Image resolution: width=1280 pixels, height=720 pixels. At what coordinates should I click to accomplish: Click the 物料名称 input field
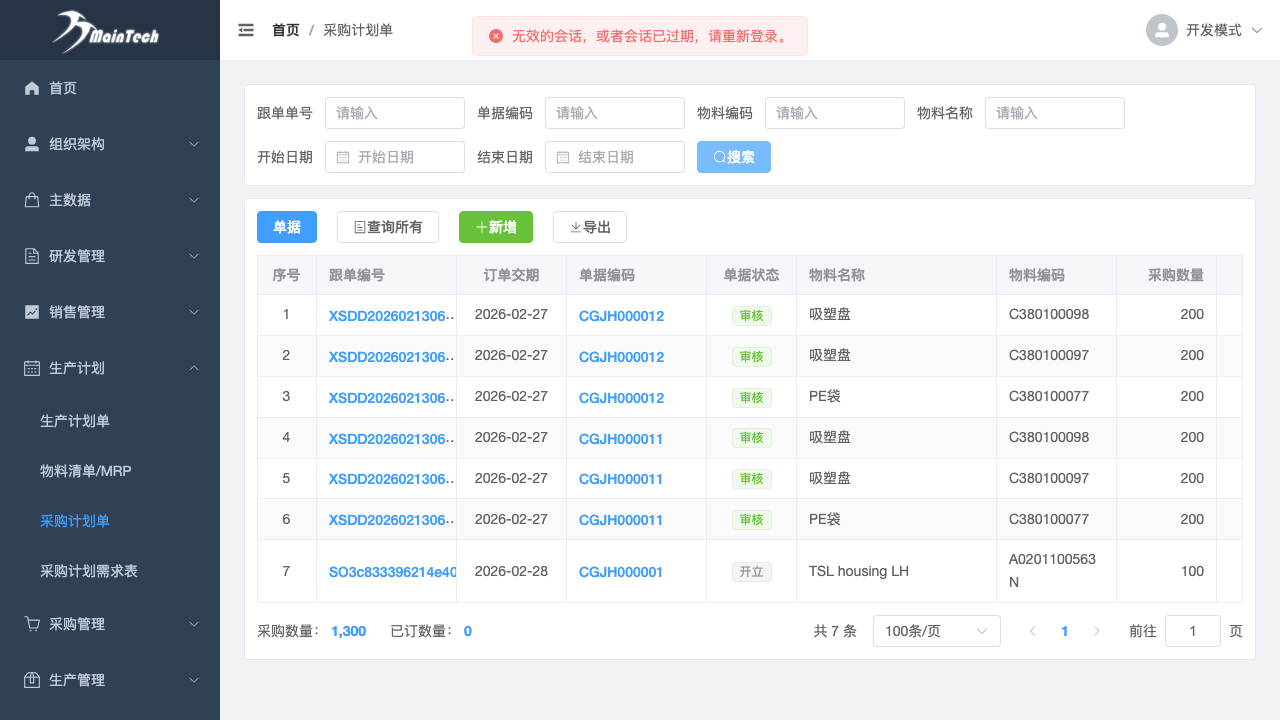(1054, 113)
